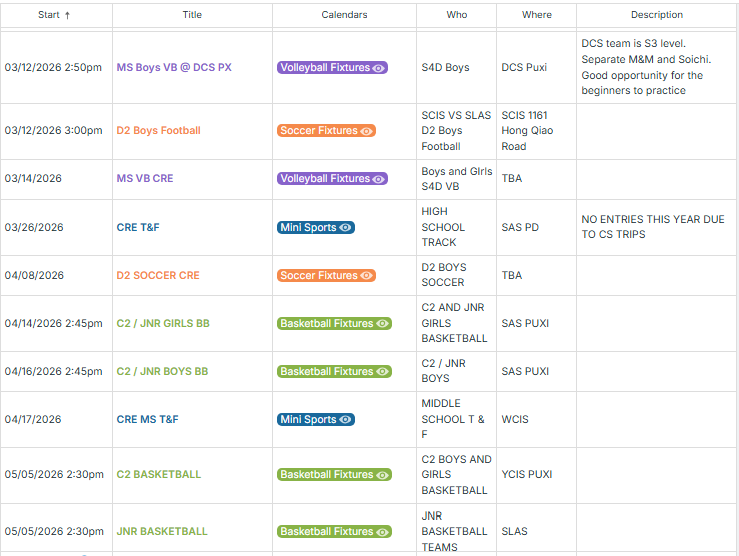This screenshot has width=739, height=556.
Task: Click eye icon in MS VB CRE calendar badge
Action: [379, 179]
